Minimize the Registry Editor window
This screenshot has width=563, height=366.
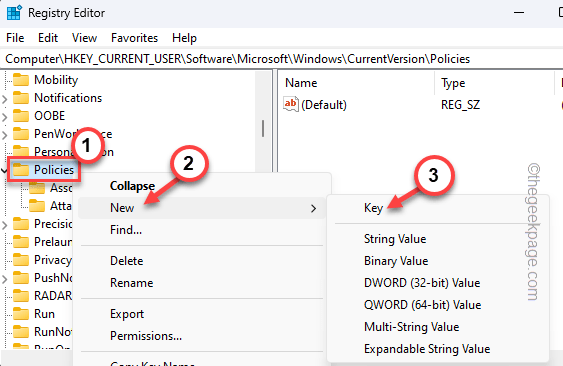click(x=519, y=13)
